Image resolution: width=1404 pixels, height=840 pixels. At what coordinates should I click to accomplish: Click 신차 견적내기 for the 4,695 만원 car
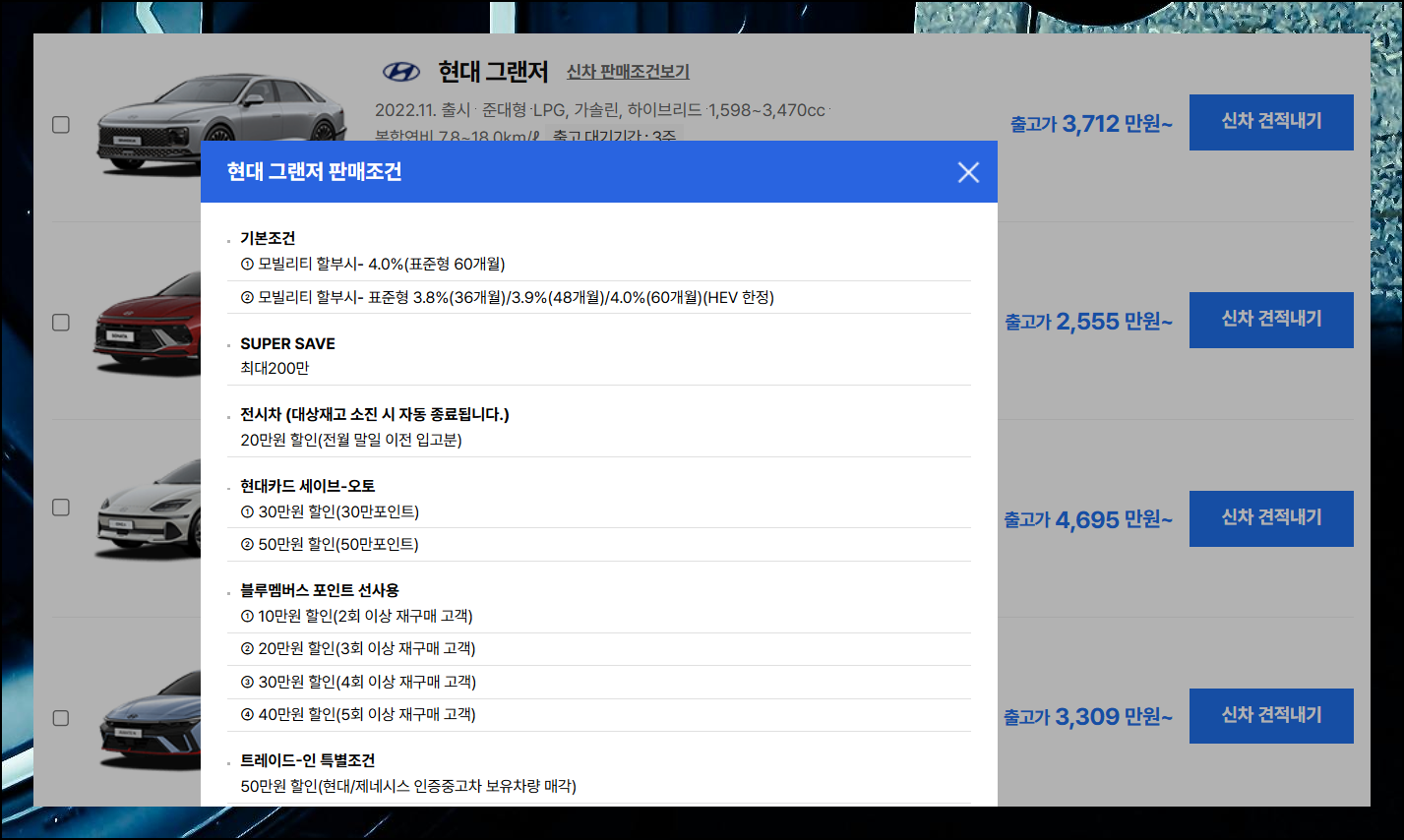click(x=1271, y=518)
